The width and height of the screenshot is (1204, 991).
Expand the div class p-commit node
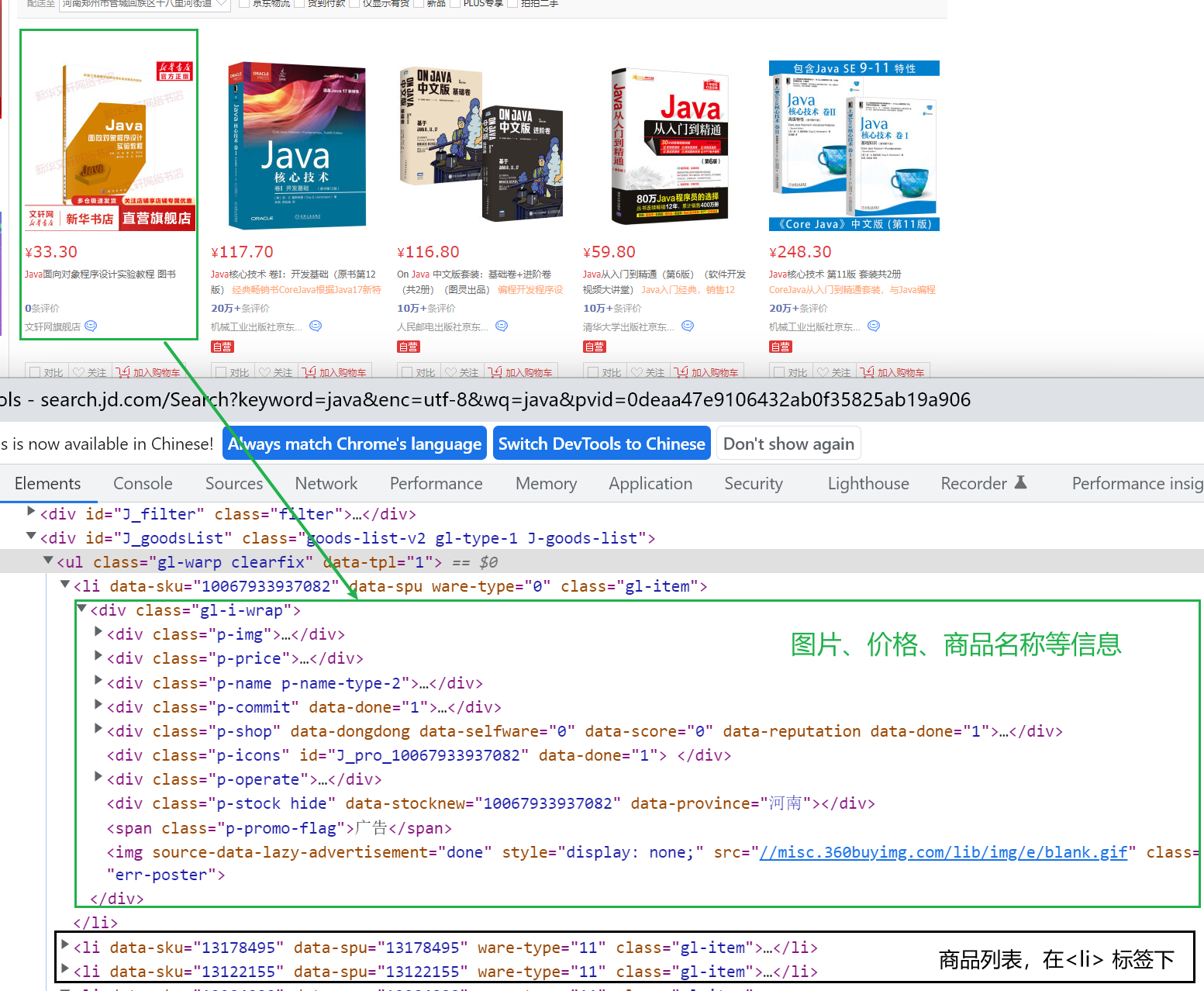[x=98, y=704]
